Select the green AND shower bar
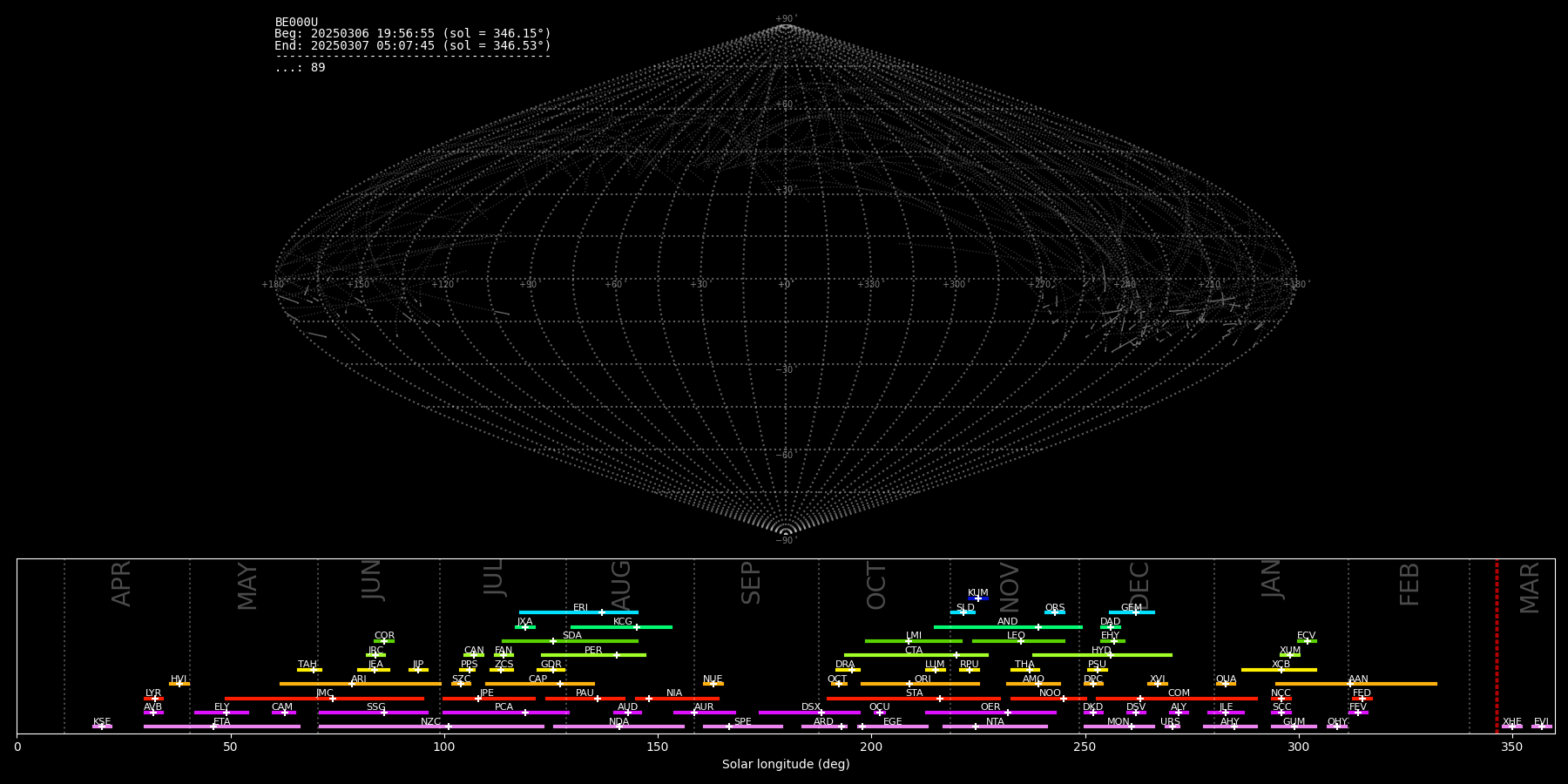Image resolution: width=1568 pixels, height=784 pixels. tap(1008, 627)
